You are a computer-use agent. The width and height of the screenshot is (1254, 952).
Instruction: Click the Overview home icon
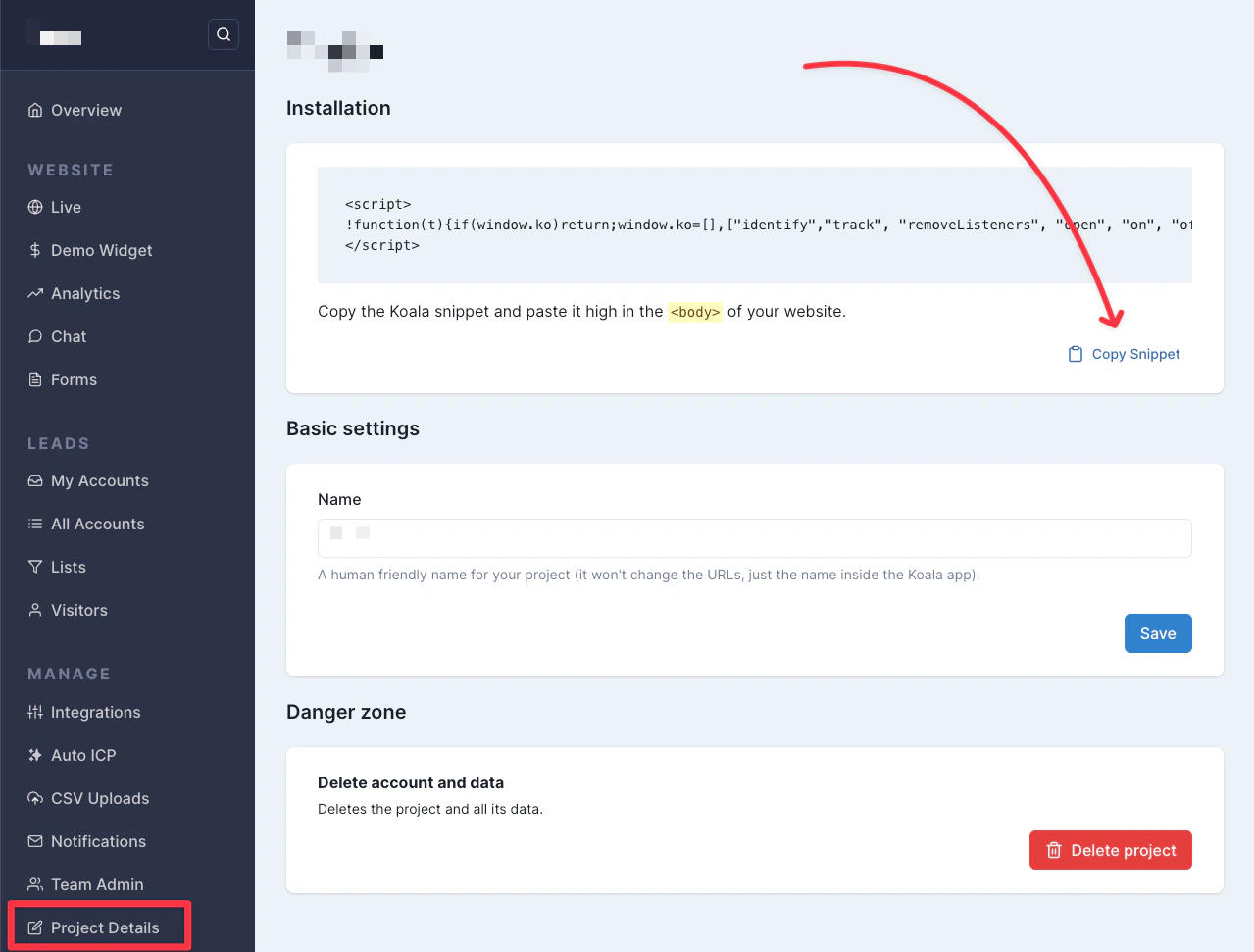tap(35, 110)
